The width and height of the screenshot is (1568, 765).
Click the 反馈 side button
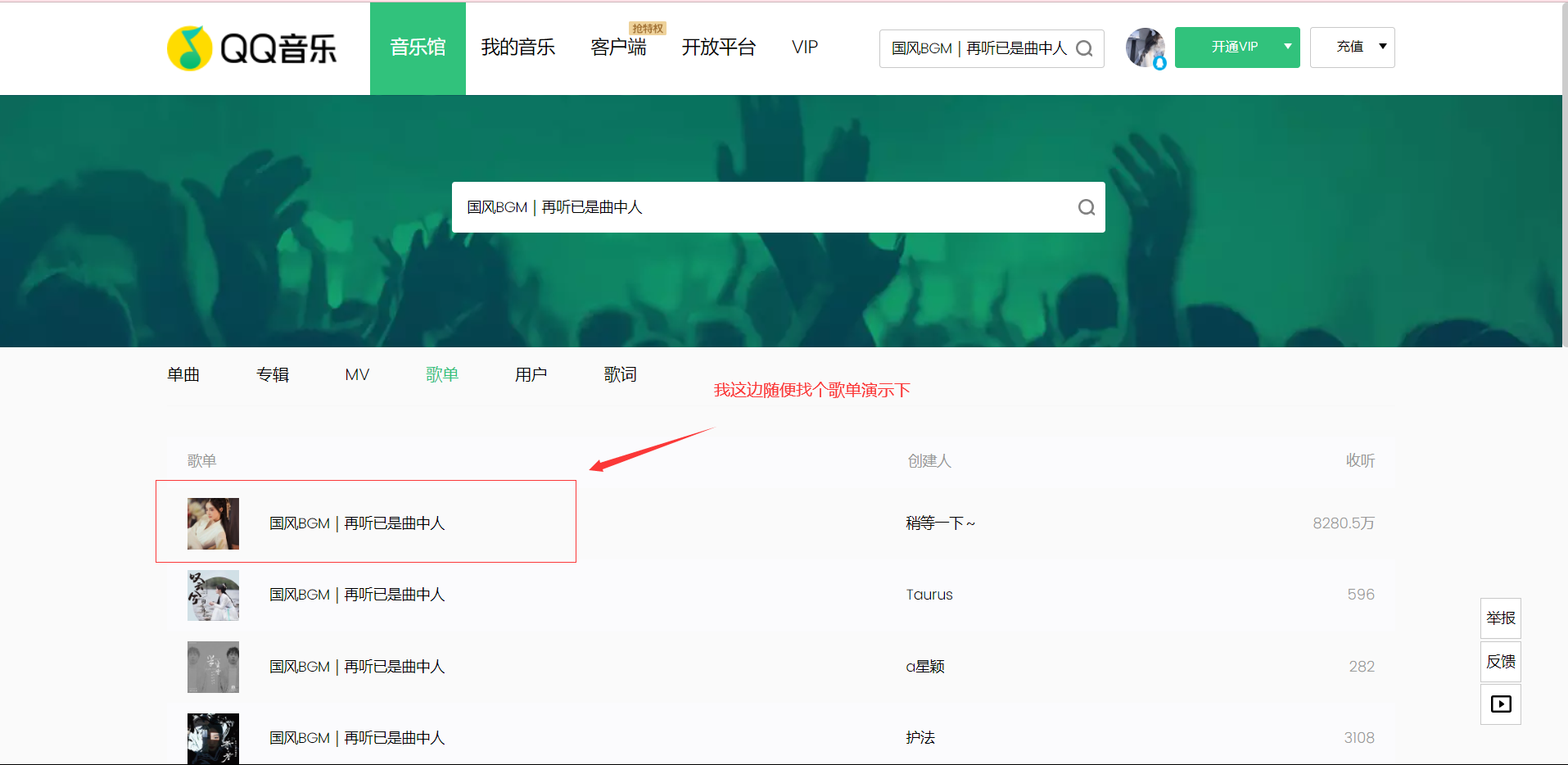1501,662
